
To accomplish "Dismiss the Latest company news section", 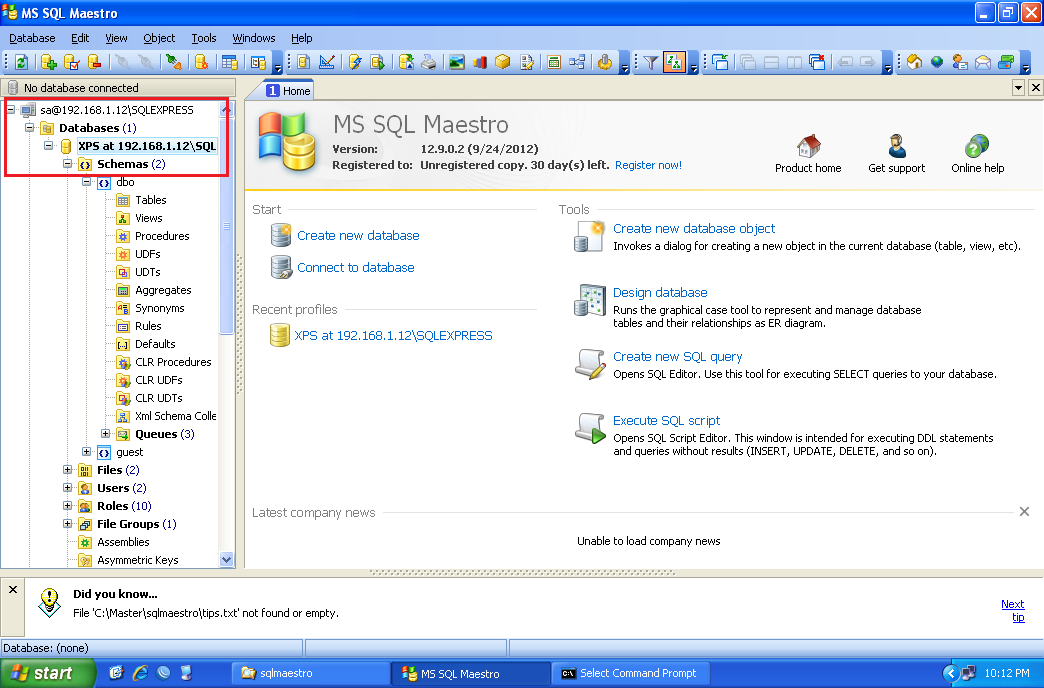I will coord(1024,512).
